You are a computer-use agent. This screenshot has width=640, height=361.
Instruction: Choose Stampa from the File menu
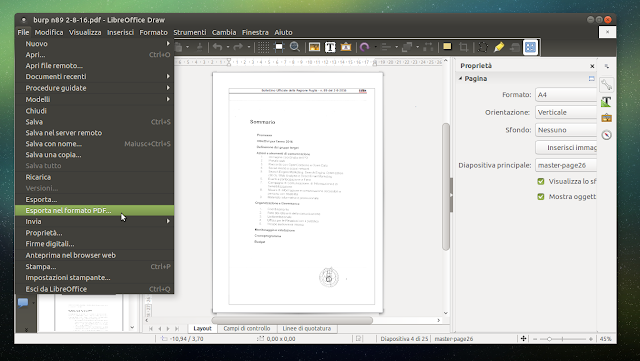[95, 267]
